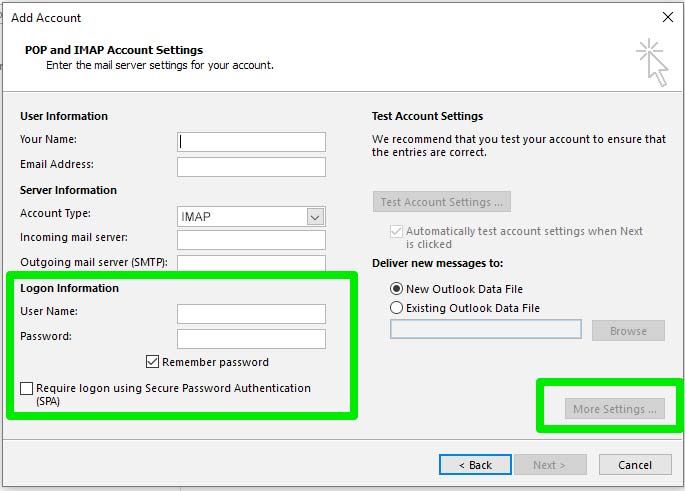Toggle the Remember password checkbox
This screenshot has width=685, height=491.
point(152,362)
